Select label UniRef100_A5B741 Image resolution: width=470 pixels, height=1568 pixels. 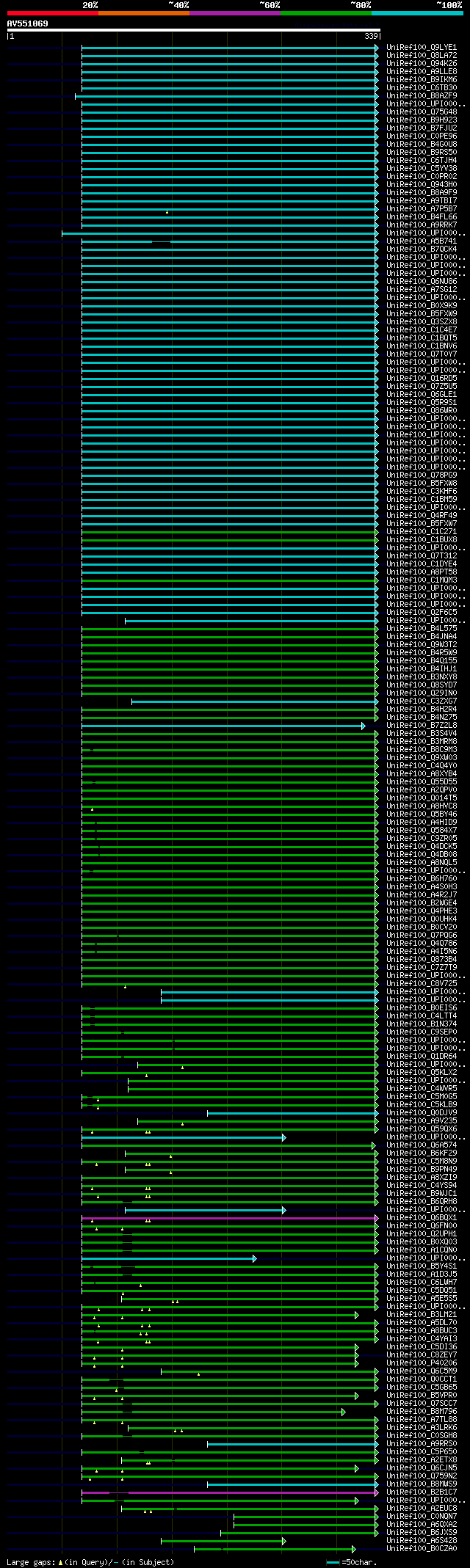[422, 241]
